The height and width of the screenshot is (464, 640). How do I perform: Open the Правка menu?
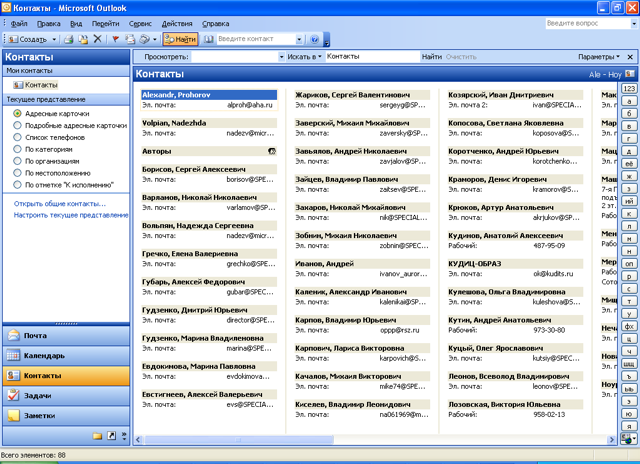(x=49, y=24)
